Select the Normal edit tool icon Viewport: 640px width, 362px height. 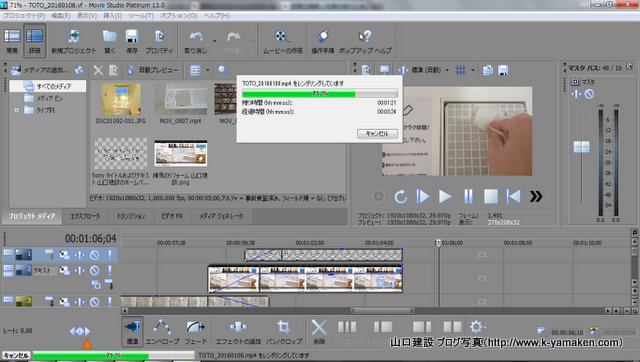pyautogui.click(x=132, y=331)
